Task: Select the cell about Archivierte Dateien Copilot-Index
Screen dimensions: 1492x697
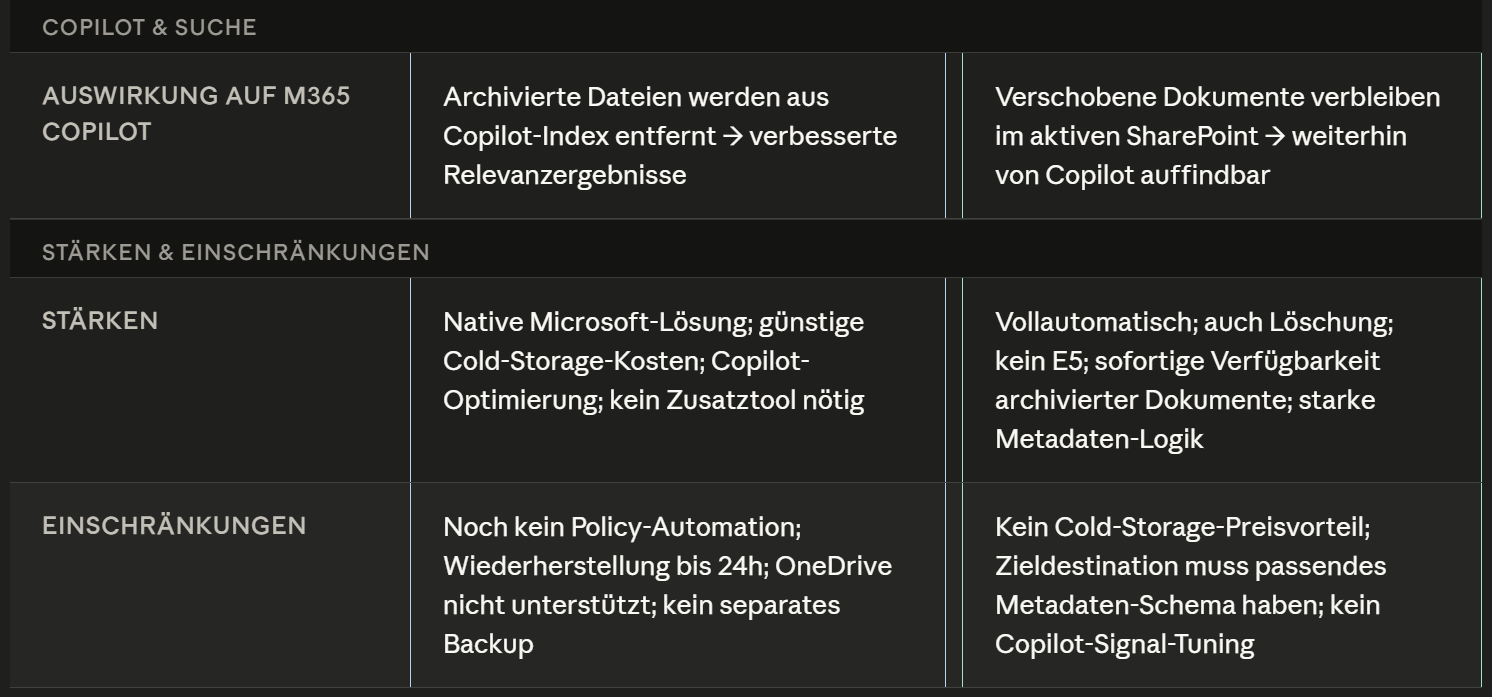Action: [x=677, y=135]
